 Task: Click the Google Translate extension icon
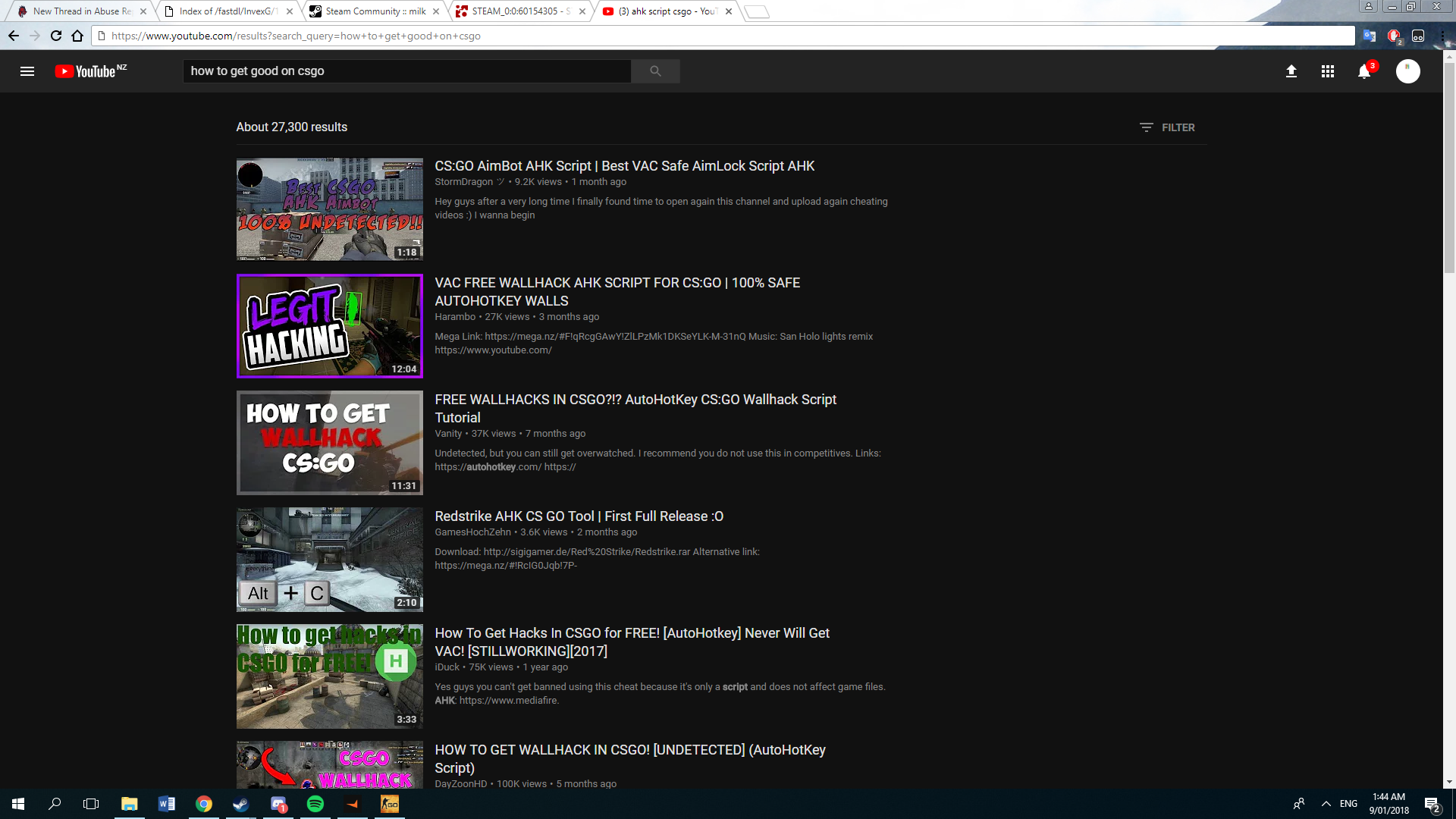(x=1370, y=36)
